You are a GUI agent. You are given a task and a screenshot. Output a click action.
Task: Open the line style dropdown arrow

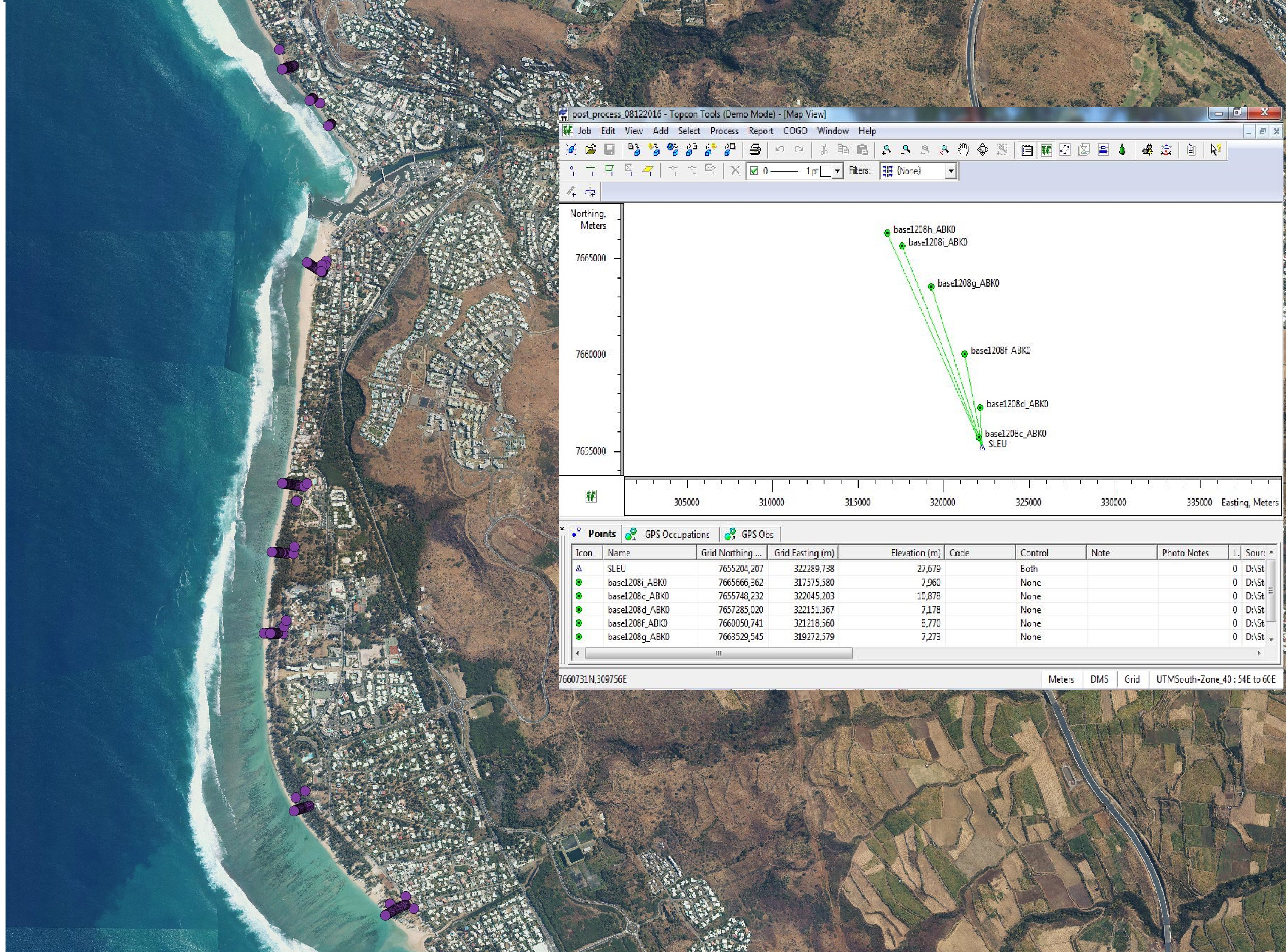(x=838, y=171)
